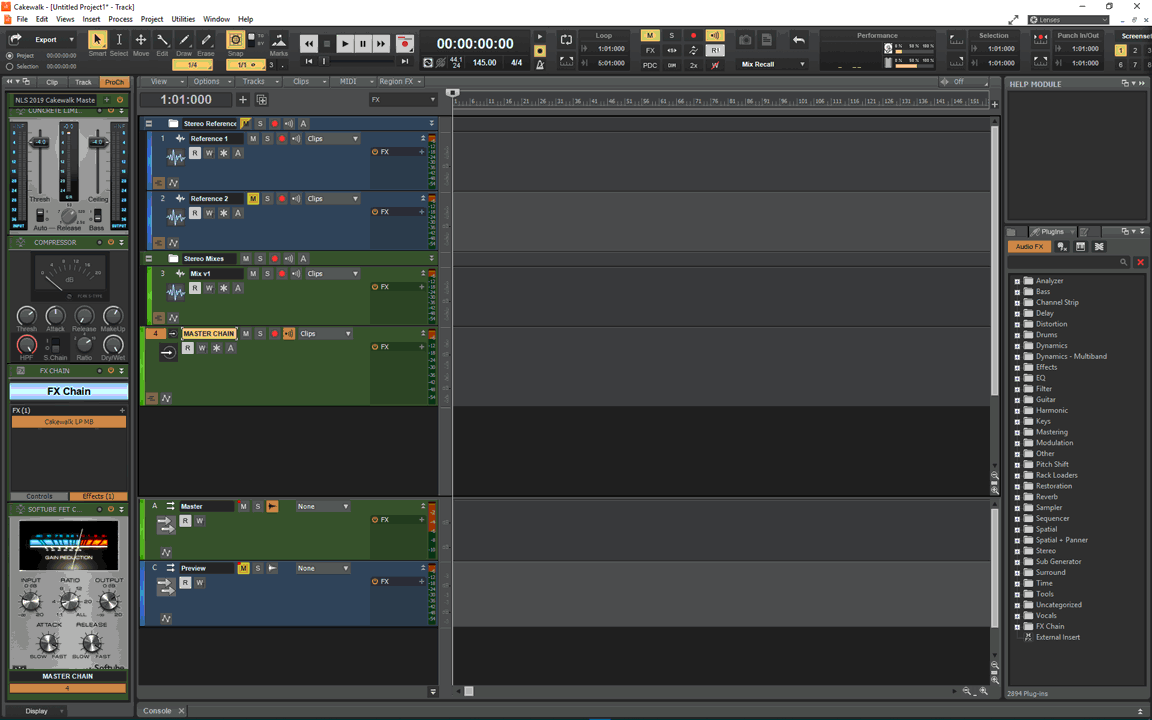
Task: Adjust the Thresh fader in limiter
Action: 40,142
